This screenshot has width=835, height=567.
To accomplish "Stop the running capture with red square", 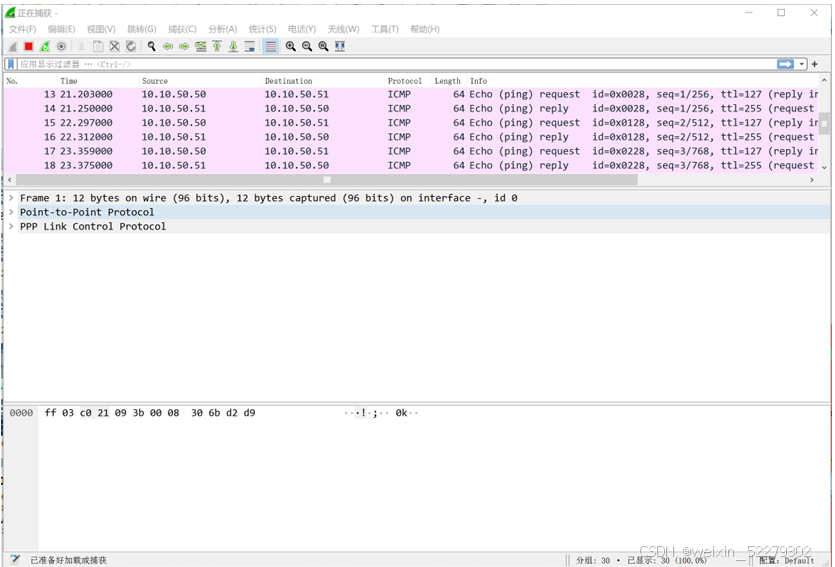I will coord(29,46).
